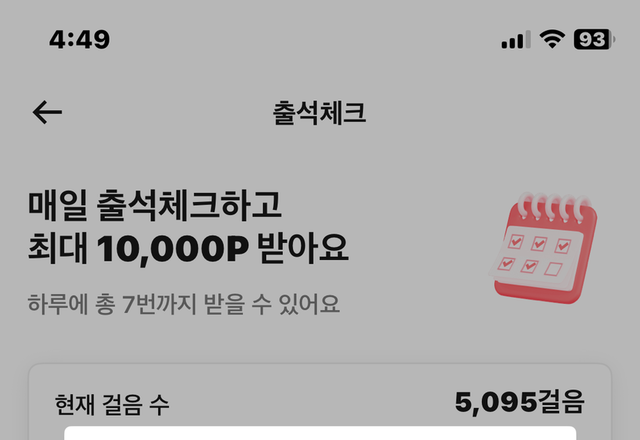Tap the 출석체크 page title
Image resolution: width=640 pixels, height=440 pixels.
click(320, 113)
